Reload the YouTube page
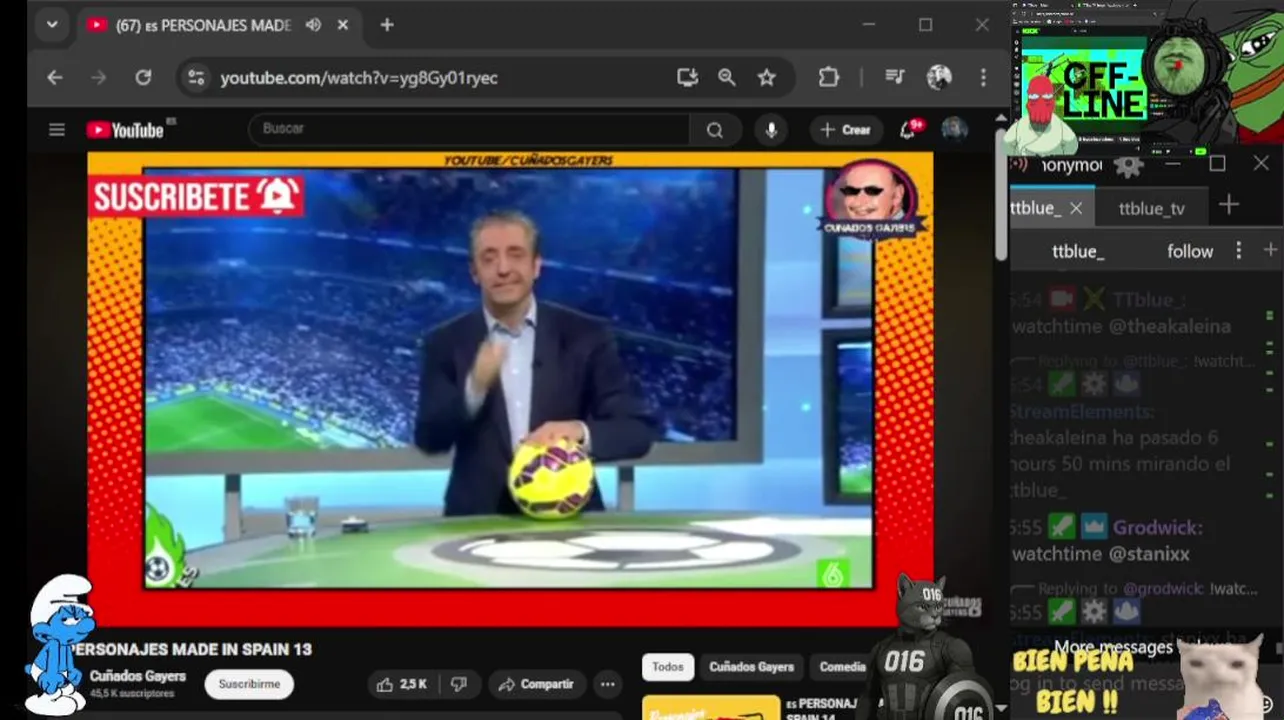Viewport: 1284px width, 720px height. 143,77
